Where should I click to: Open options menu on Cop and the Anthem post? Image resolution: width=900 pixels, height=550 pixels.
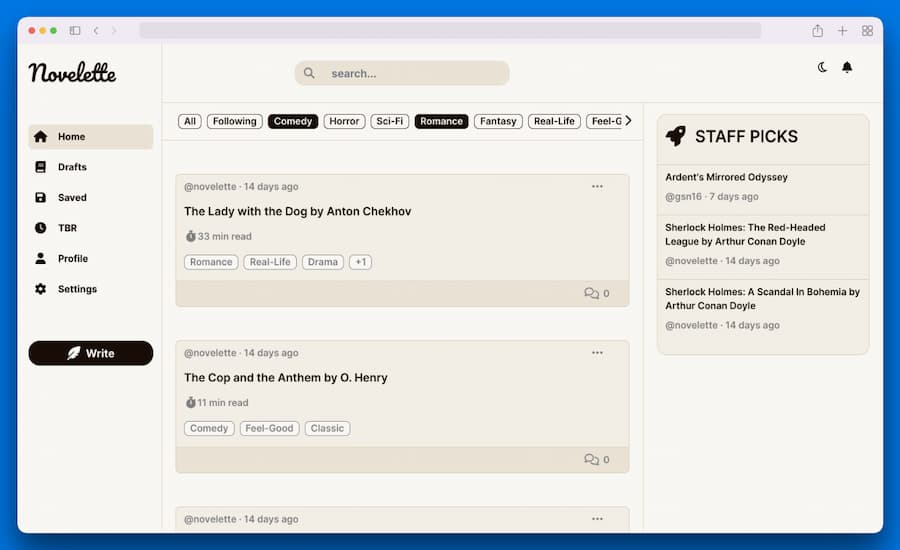click(598, 353)
